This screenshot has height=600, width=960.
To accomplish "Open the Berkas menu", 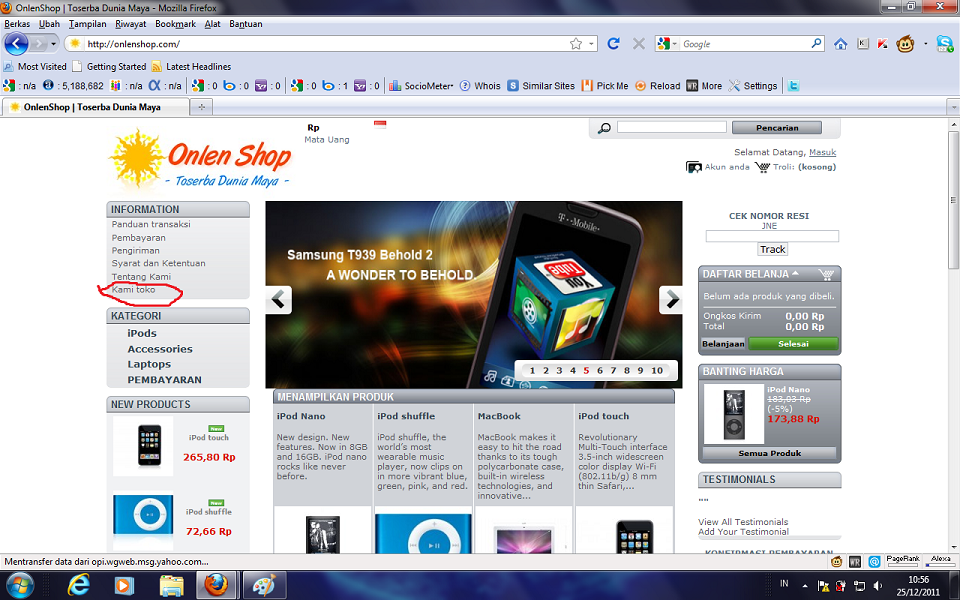I will click(x=17, y=24).
